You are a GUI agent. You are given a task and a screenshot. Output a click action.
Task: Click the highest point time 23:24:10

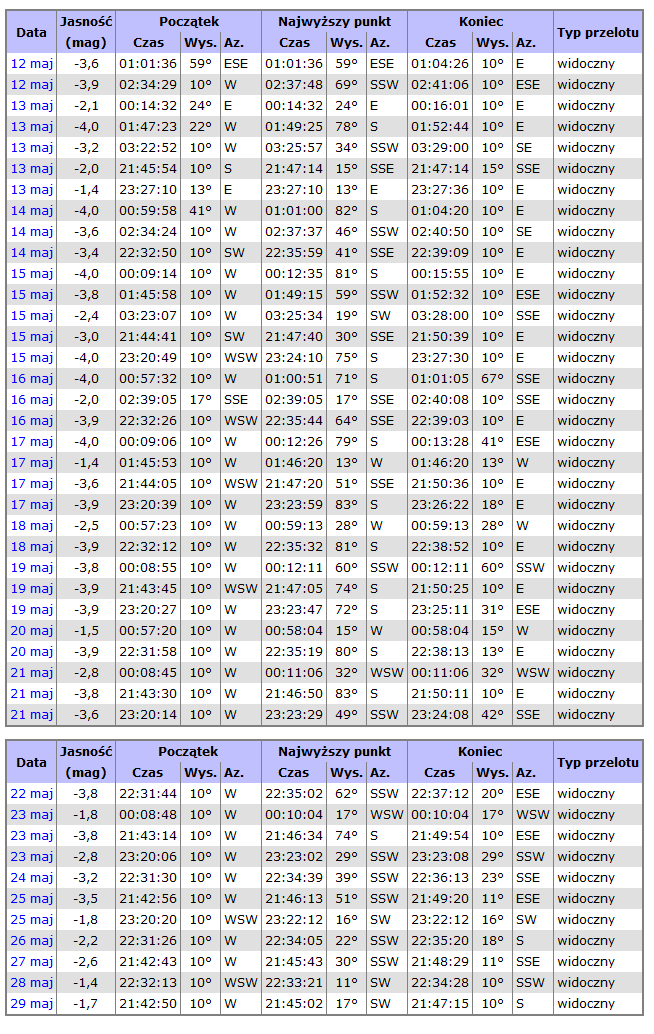[294, 358]
